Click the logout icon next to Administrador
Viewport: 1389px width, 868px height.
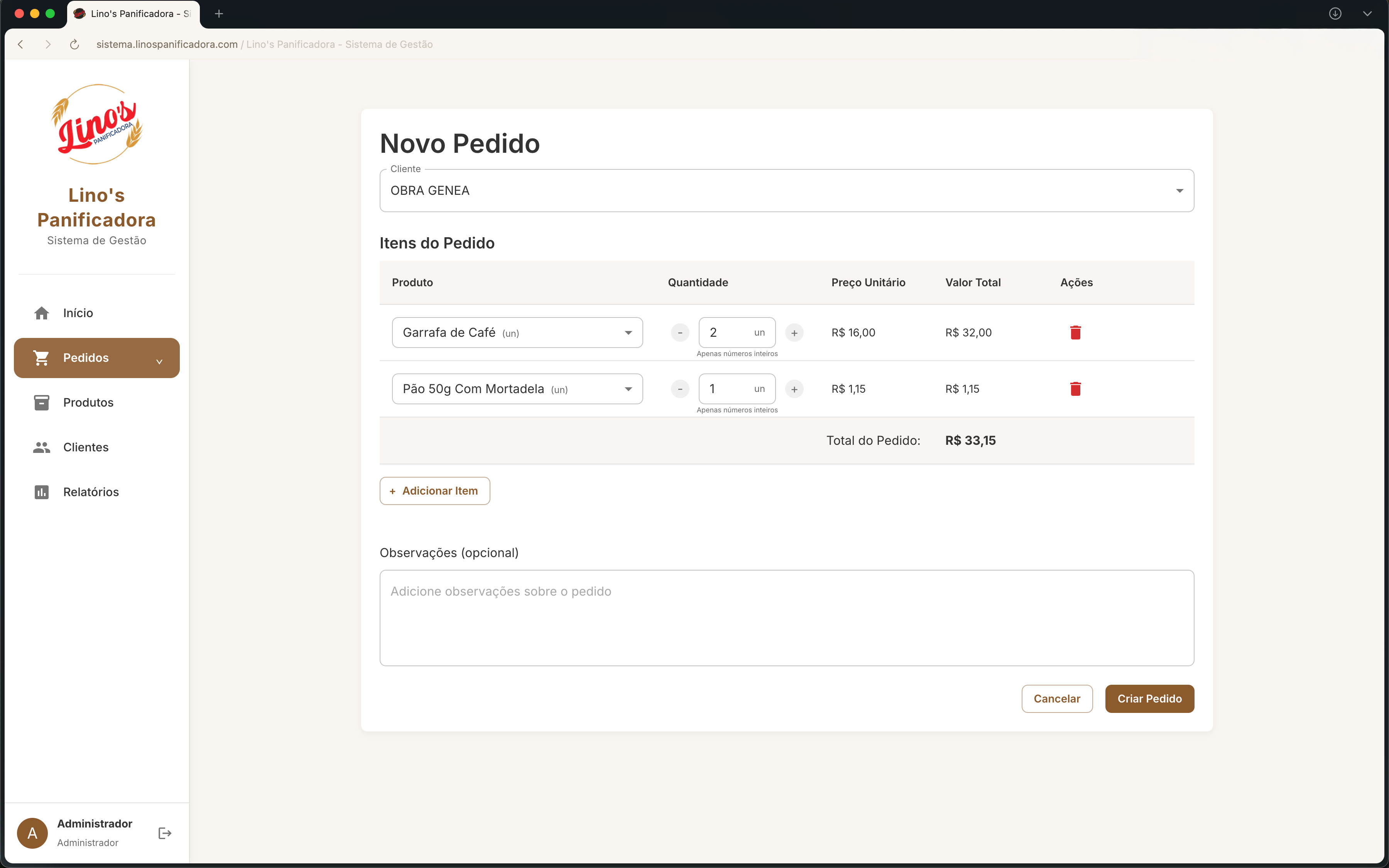click(x=165, y=833)
